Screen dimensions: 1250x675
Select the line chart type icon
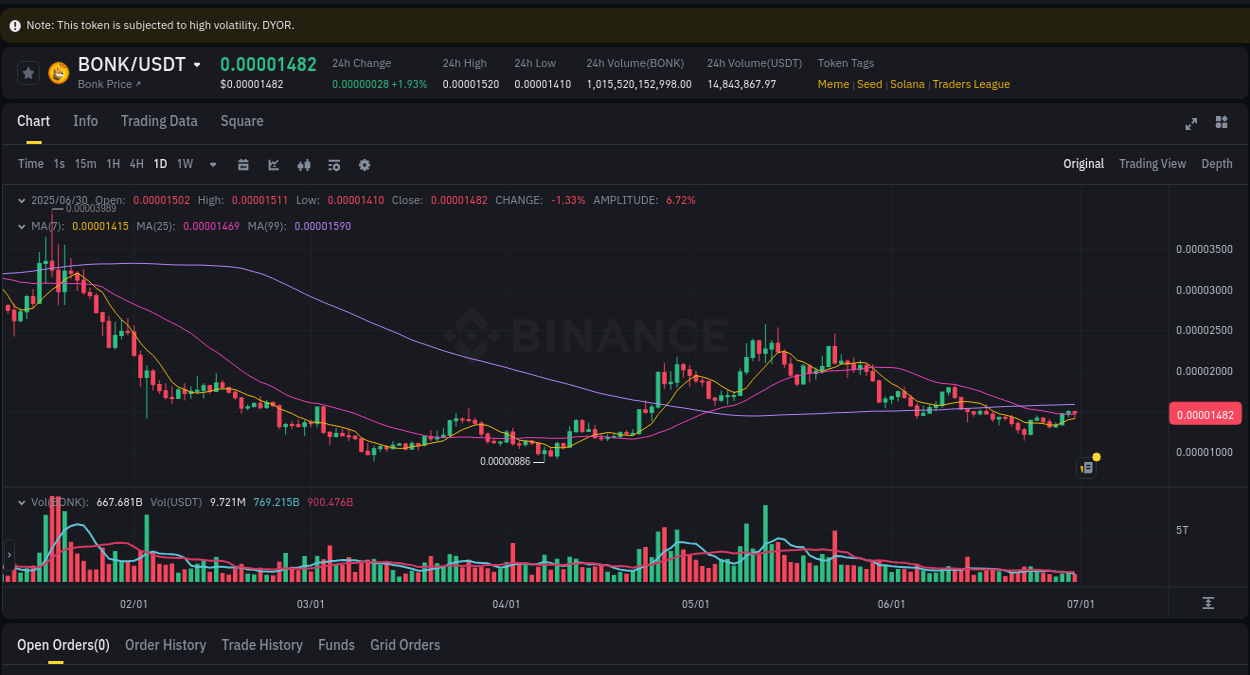[273, 164]
